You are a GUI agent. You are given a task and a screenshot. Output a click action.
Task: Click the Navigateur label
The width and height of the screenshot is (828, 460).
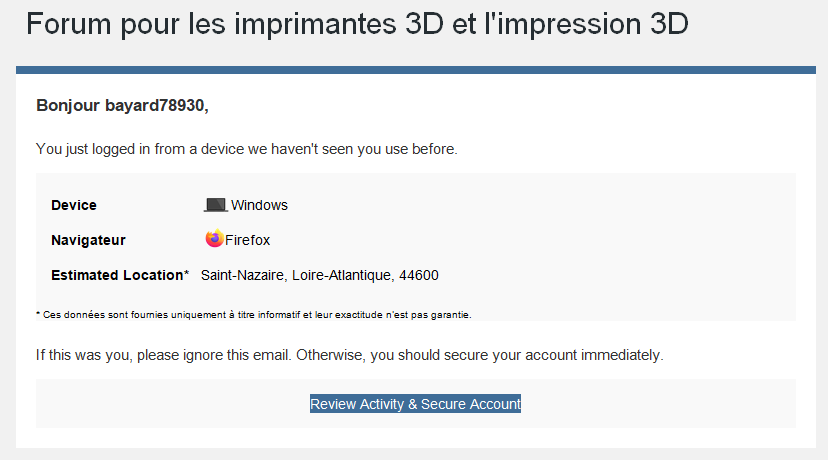click(88, 240)
